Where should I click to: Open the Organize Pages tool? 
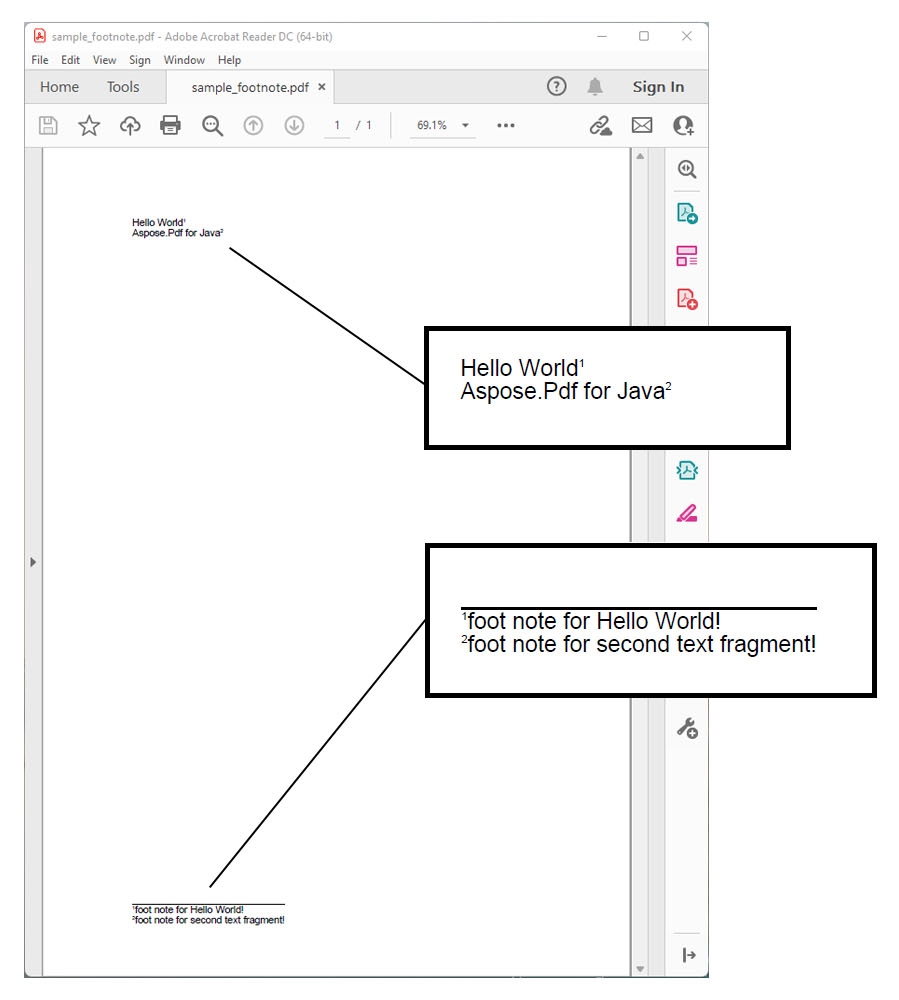coord(686,255)
